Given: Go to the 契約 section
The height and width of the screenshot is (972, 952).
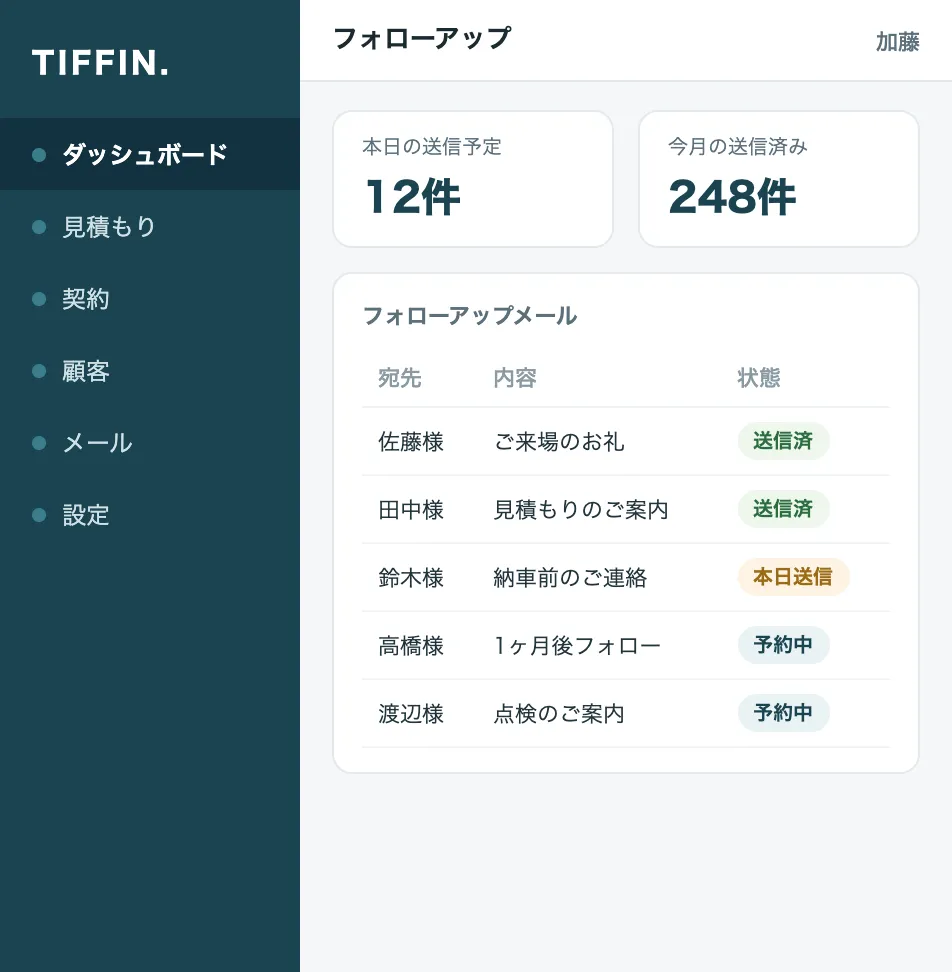Looking at the screenshot, I should tap(150, 299).
